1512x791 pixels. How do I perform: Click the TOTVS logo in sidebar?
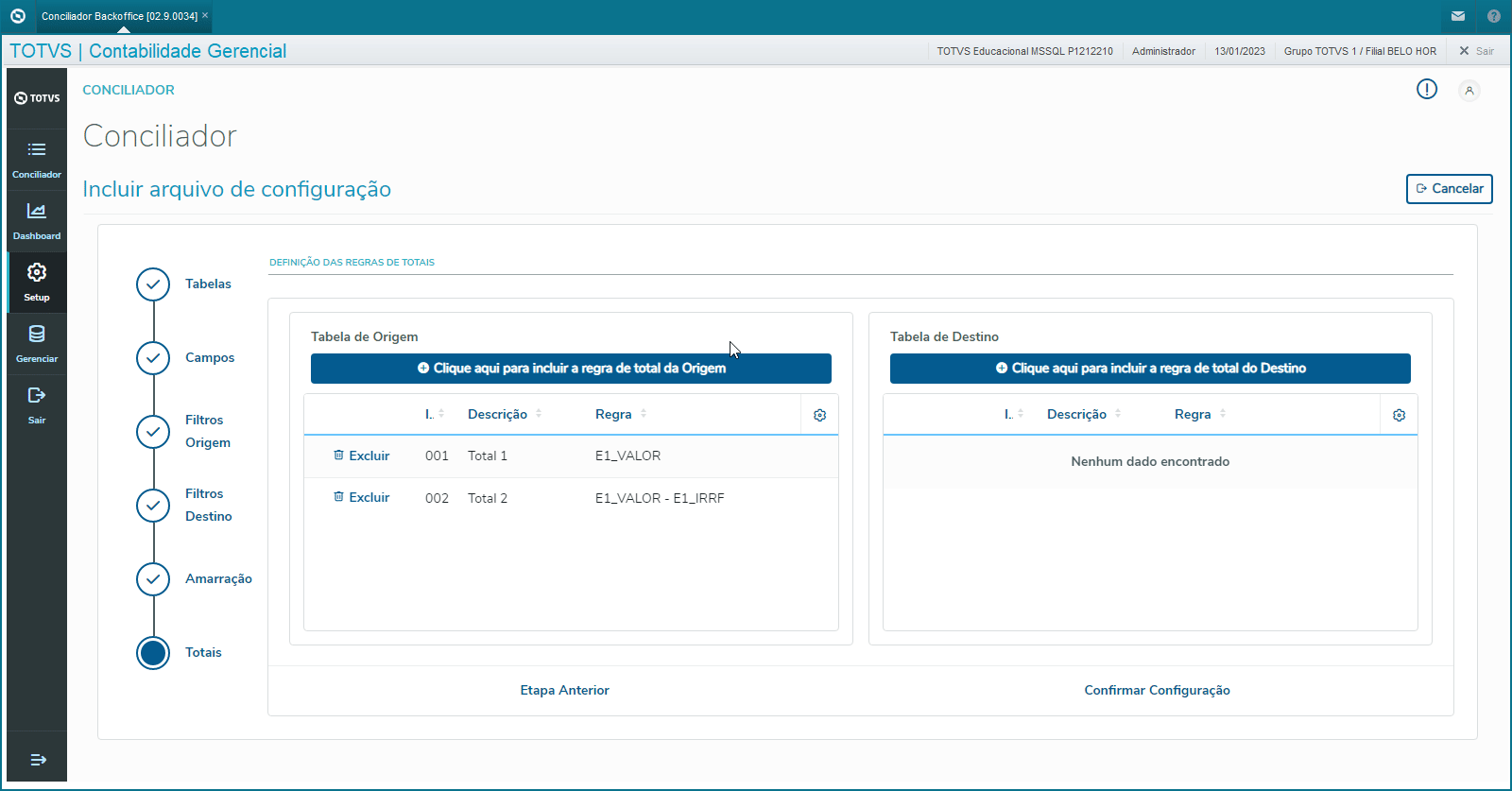37,98
